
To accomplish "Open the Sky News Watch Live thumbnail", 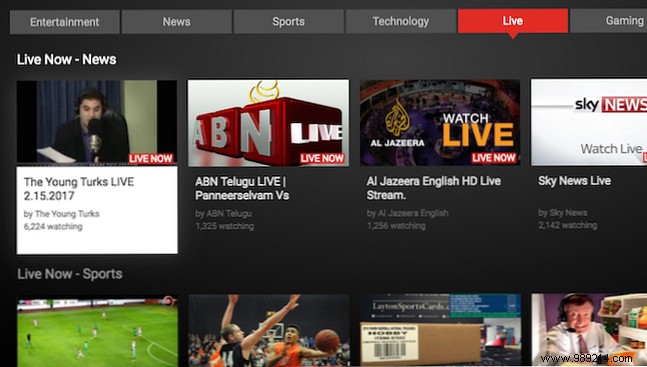I will point(589,122).
